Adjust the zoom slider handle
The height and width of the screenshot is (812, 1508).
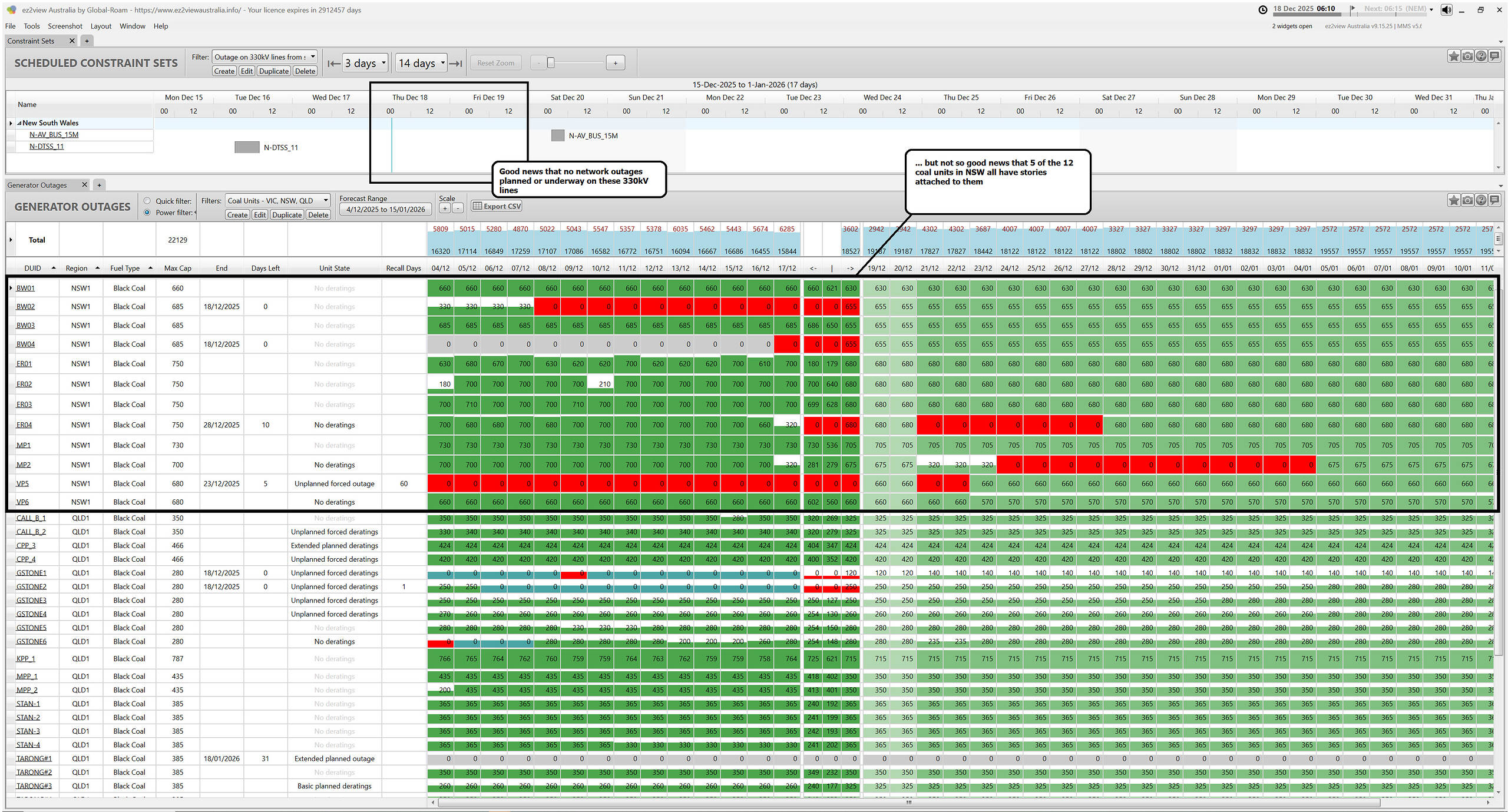551,63
